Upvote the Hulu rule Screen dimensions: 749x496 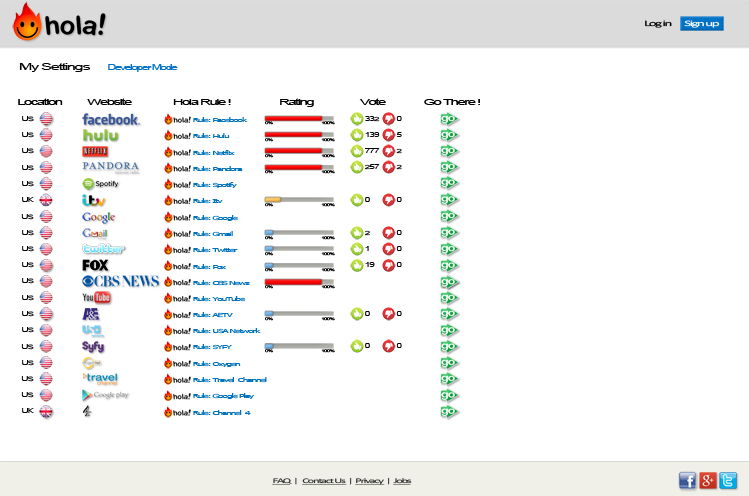[356, 135]
